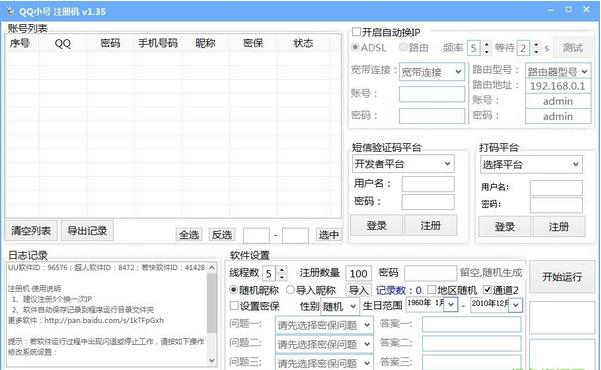Sort by the 手机号码 column header
Image resolution: width=601 pixels, height=370 pixels.
coord(158,43)
